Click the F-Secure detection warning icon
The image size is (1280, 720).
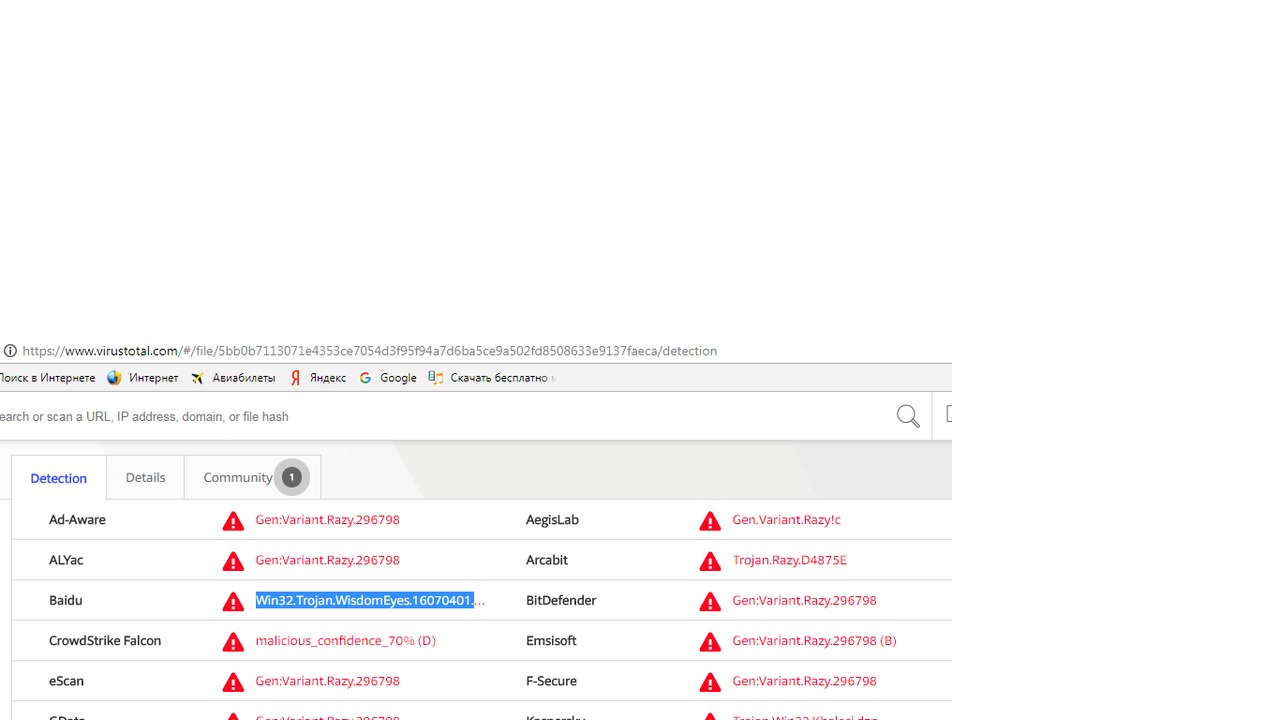[710, 682]
